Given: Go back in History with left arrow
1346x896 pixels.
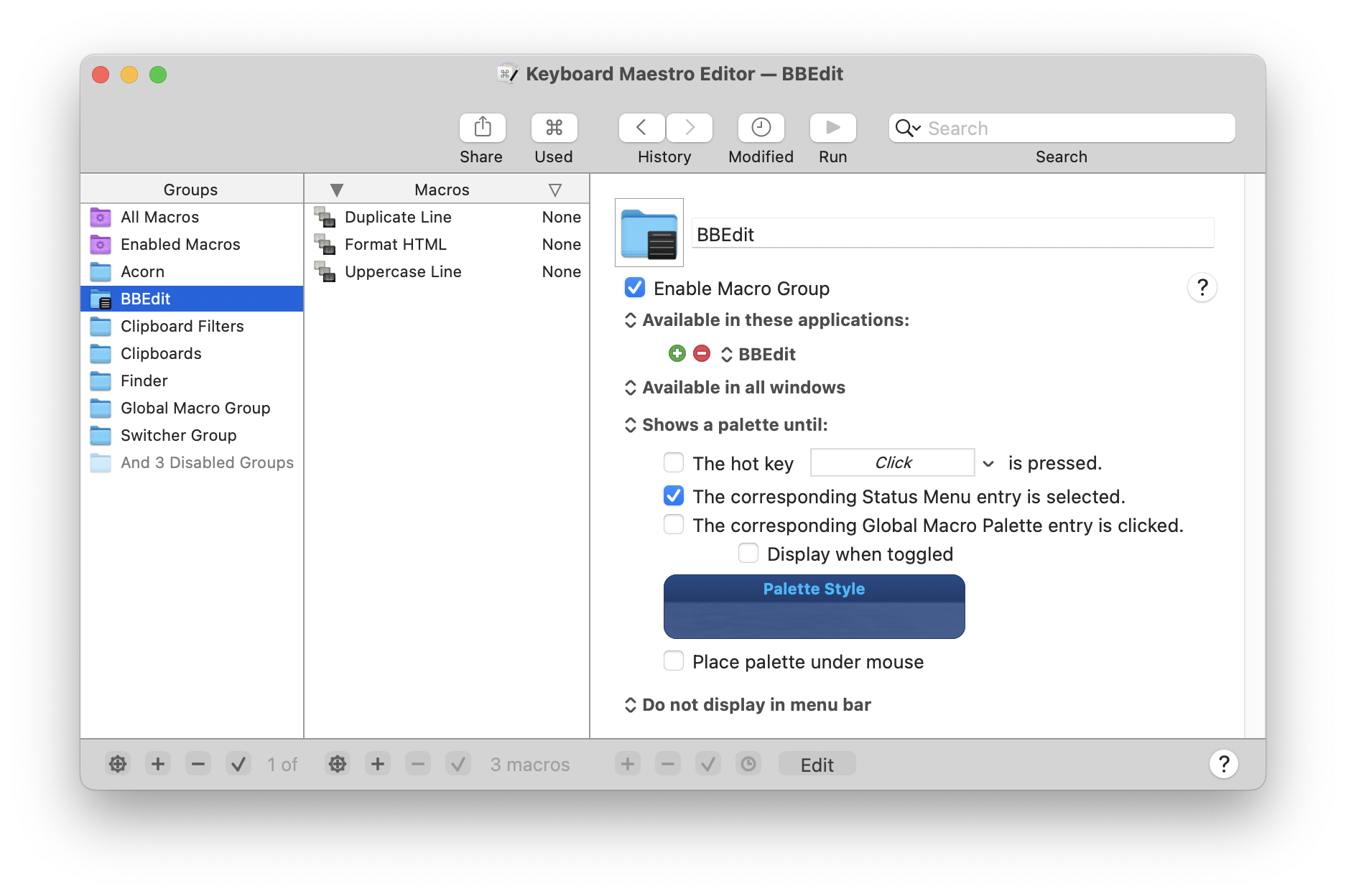Looking at the screenshot, I should pos(641,128).
